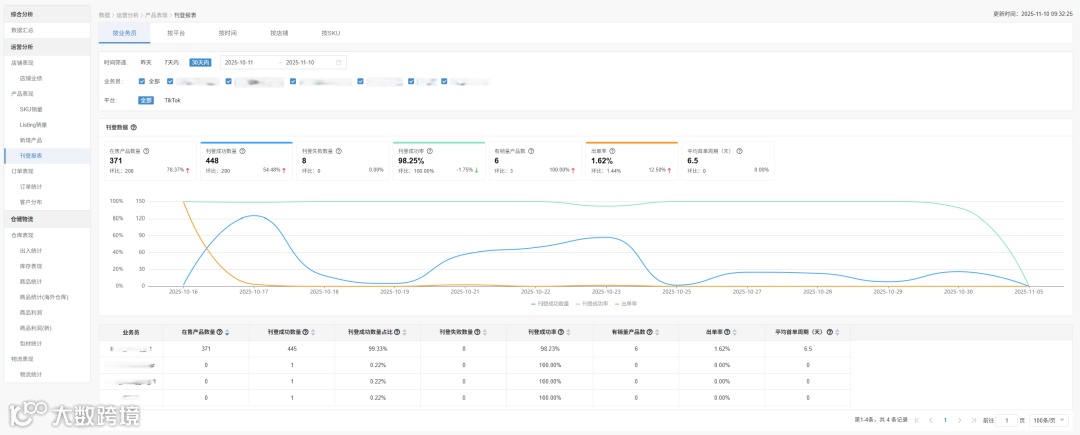Click 运营分析 in the breadcrumb
The width and height of the screenshot is (1080, 435).
[x=129, y=14]
